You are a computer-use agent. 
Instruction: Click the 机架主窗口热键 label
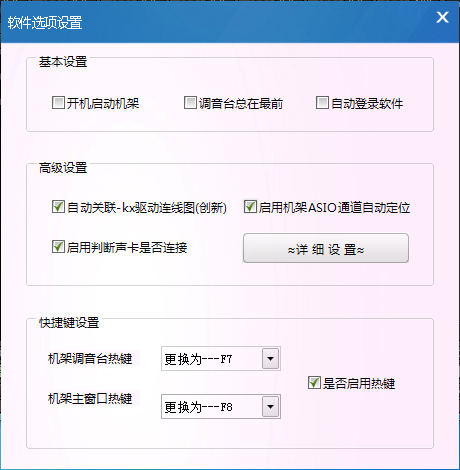(x=90, y=398)
